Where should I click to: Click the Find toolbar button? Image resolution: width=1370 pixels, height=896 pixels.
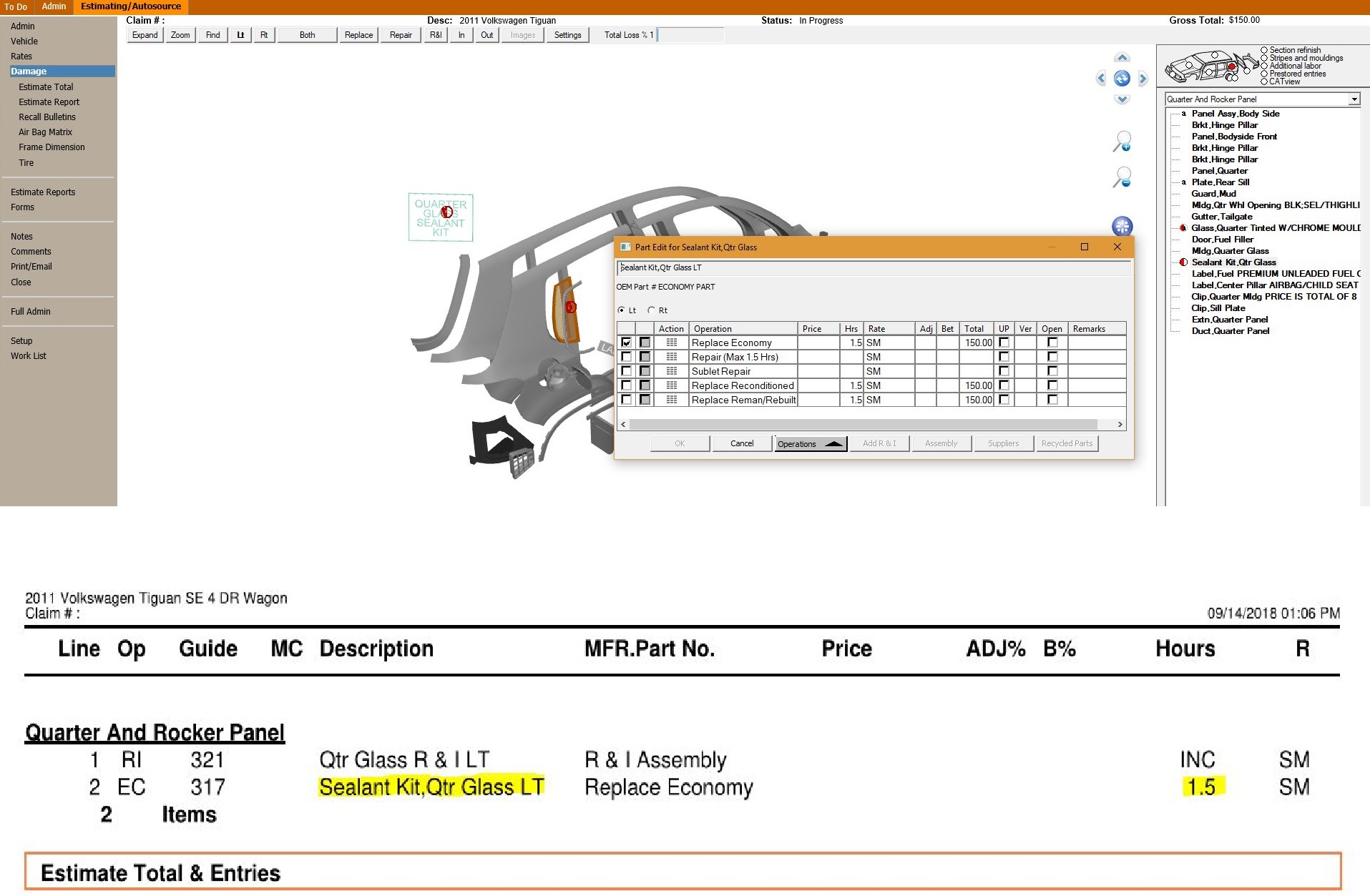pos(213,35)
